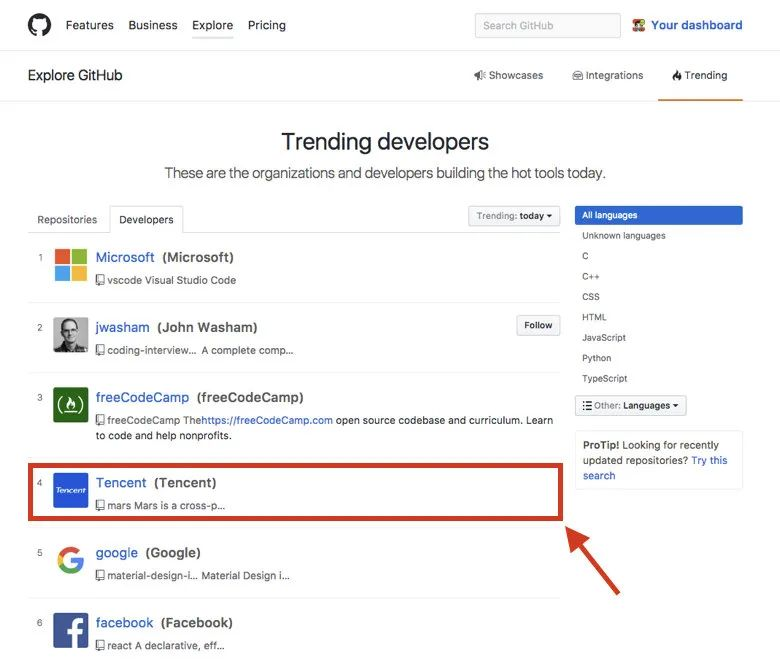This screenshot has height=664, width=780.
Task: Open the Pricing menu item
Action: pyautogui.click(x=267, y=25)
